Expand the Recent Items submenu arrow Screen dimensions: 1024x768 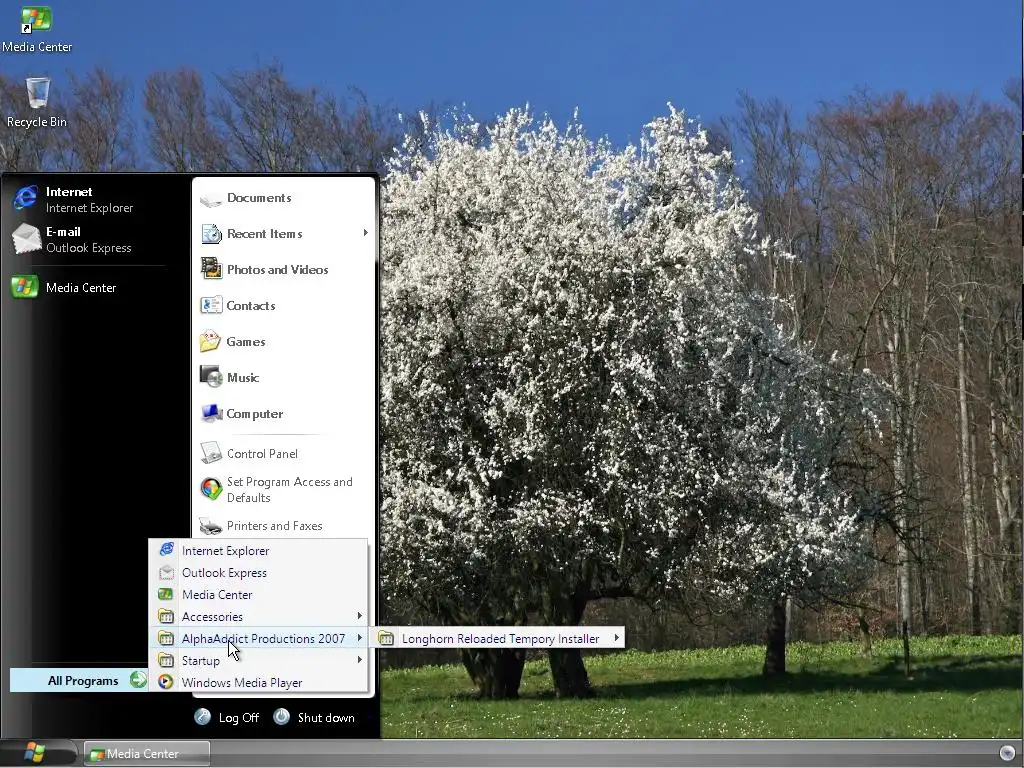(366, 232)
